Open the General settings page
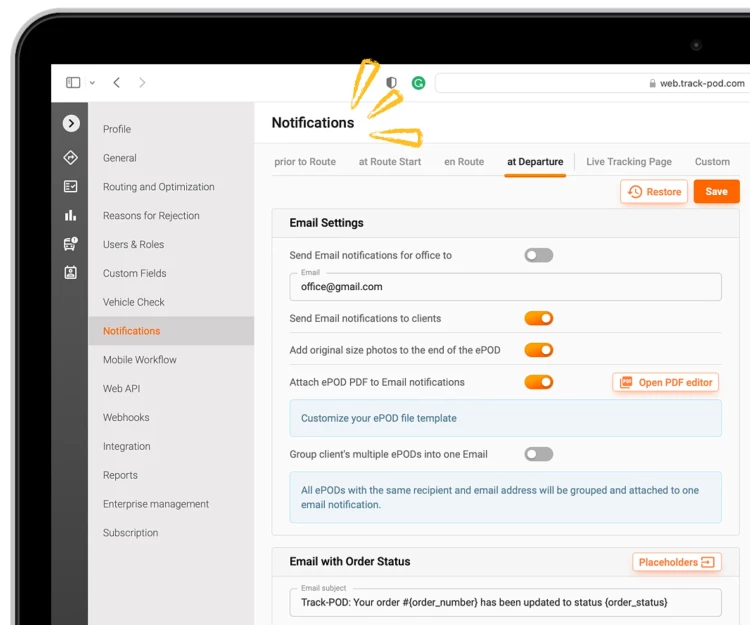The height and width of the screenshot is (625, 750). pyautogui.click(x=120, y=158)
